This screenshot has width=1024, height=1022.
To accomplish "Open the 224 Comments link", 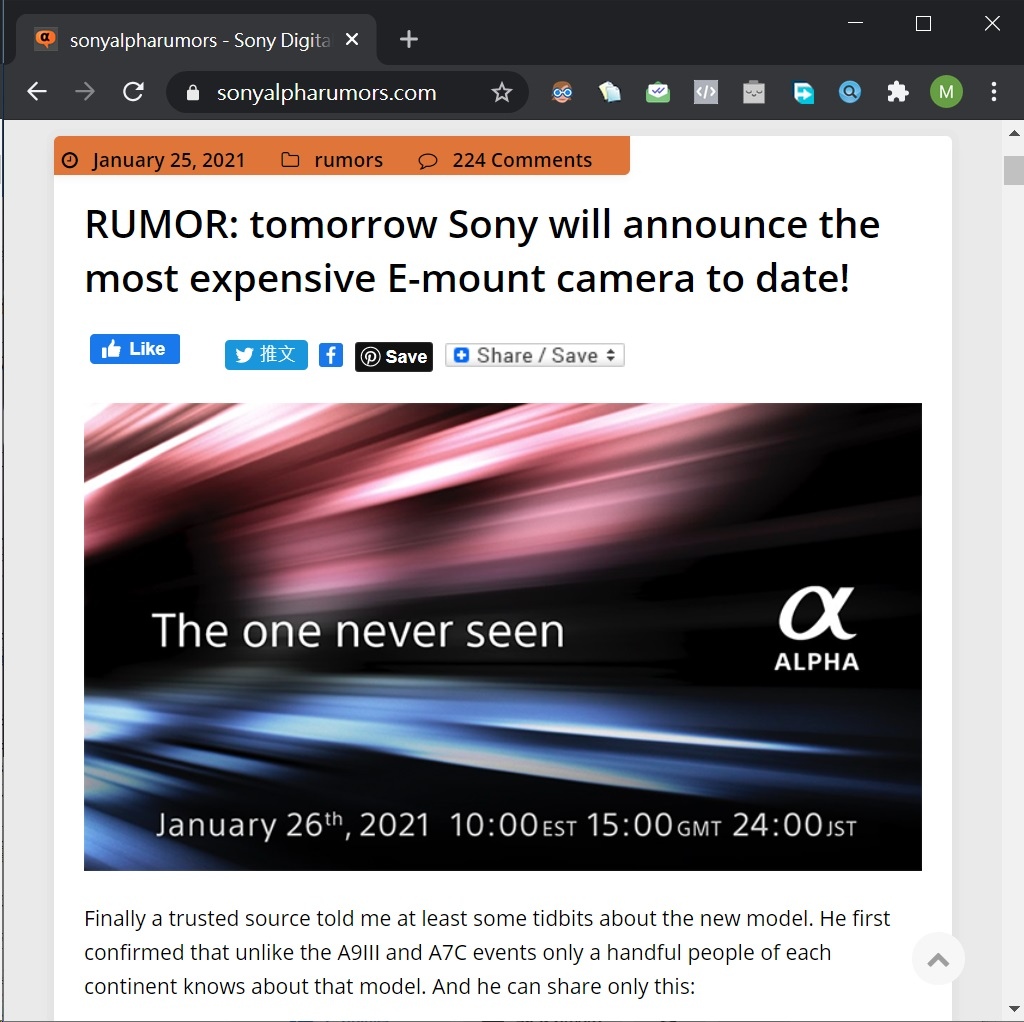I will (x=522, y=160).
